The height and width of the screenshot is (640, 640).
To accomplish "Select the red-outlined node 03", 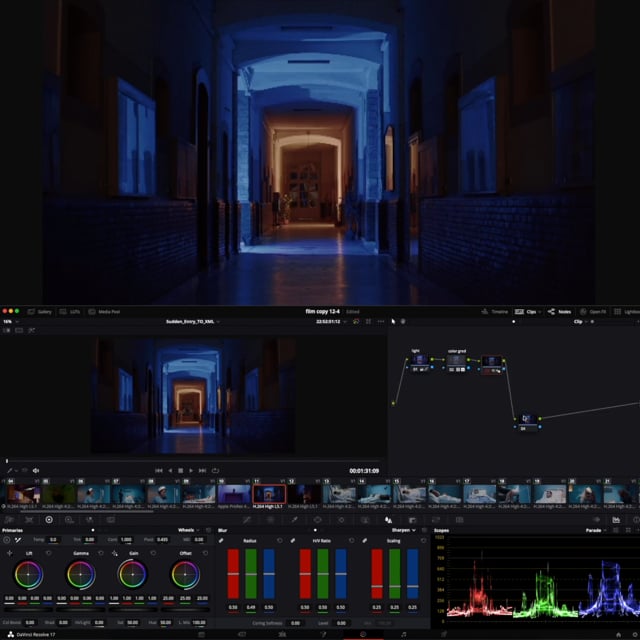I will pos(491,364).
